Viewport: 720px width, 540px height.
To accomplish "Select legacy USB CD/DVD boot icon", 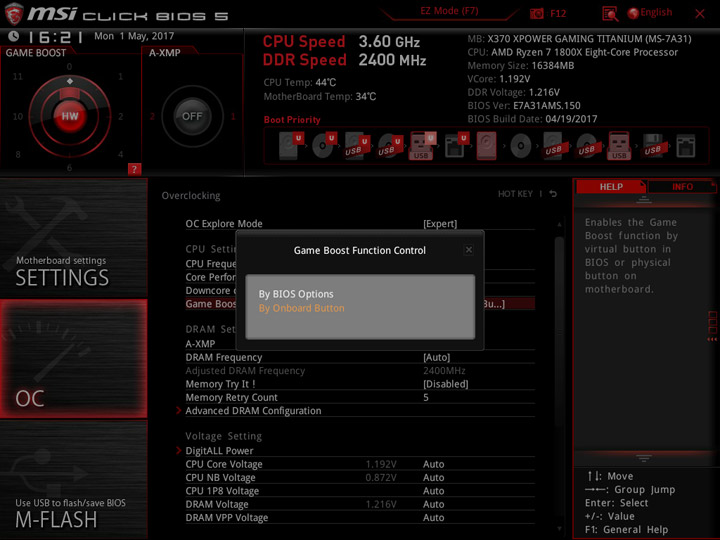I will point(587,146).
